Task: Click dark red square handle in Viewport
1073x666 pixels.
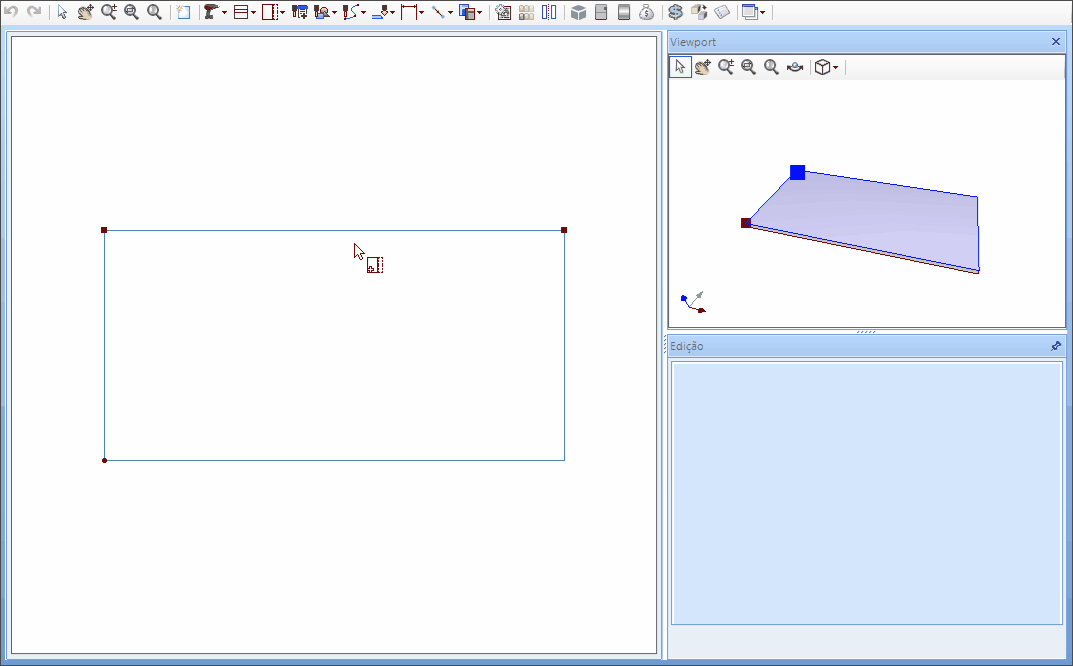Action: [746, 223]
